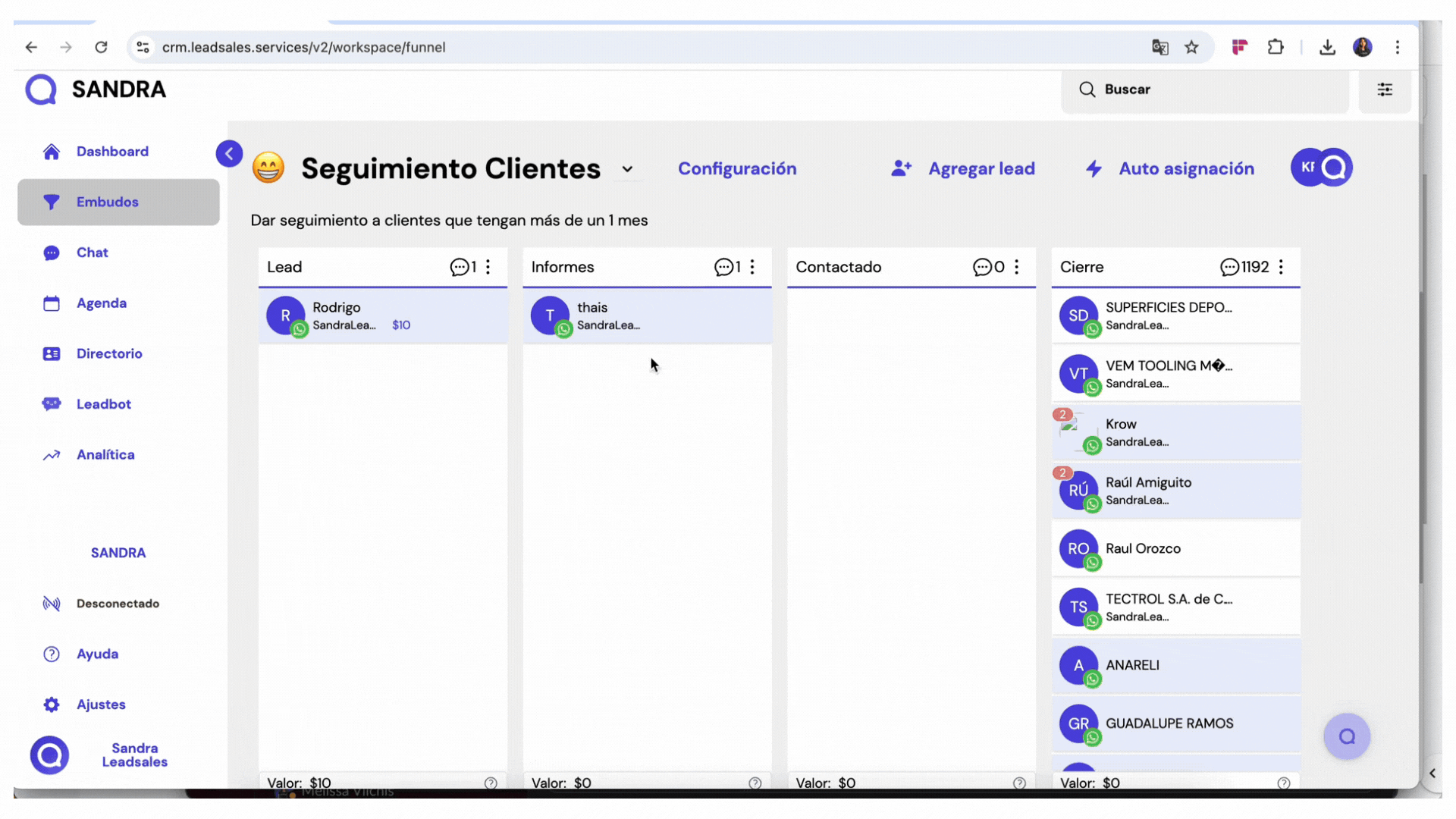The height and width of the screenshot is (819, 1456).
Task: Open the Configuración link
Action: 737,168
